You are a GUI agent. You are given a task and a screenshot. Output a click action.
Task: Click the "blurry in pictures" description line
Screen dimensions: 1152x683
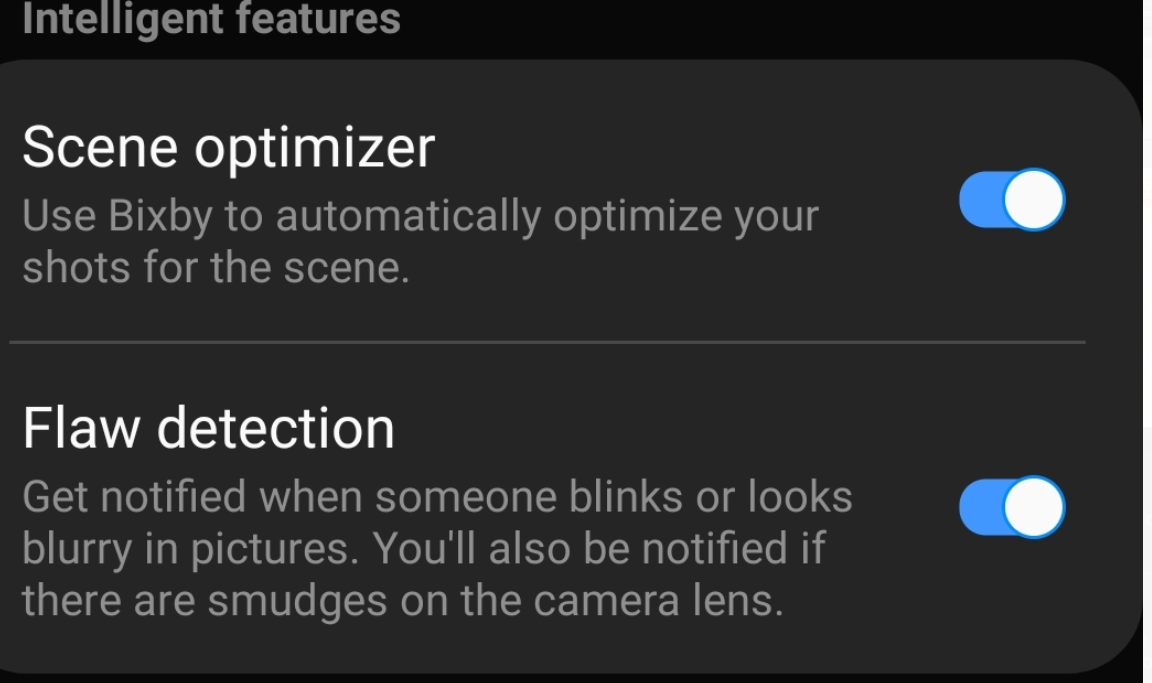[423, 549]
